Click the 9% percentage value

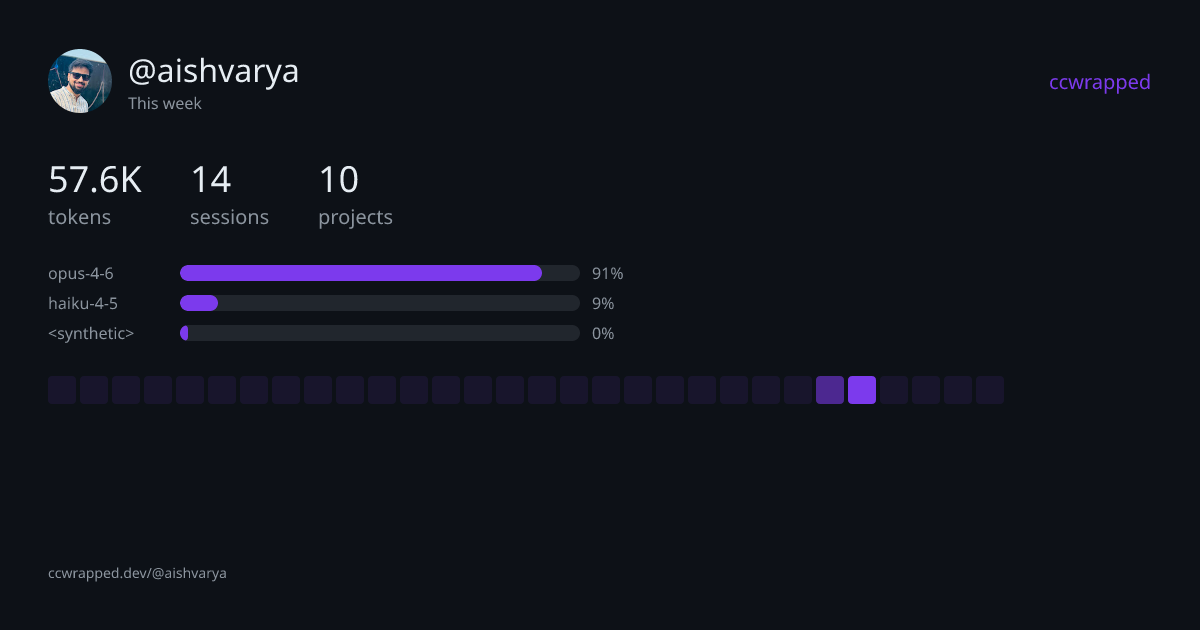pos(603,303)
